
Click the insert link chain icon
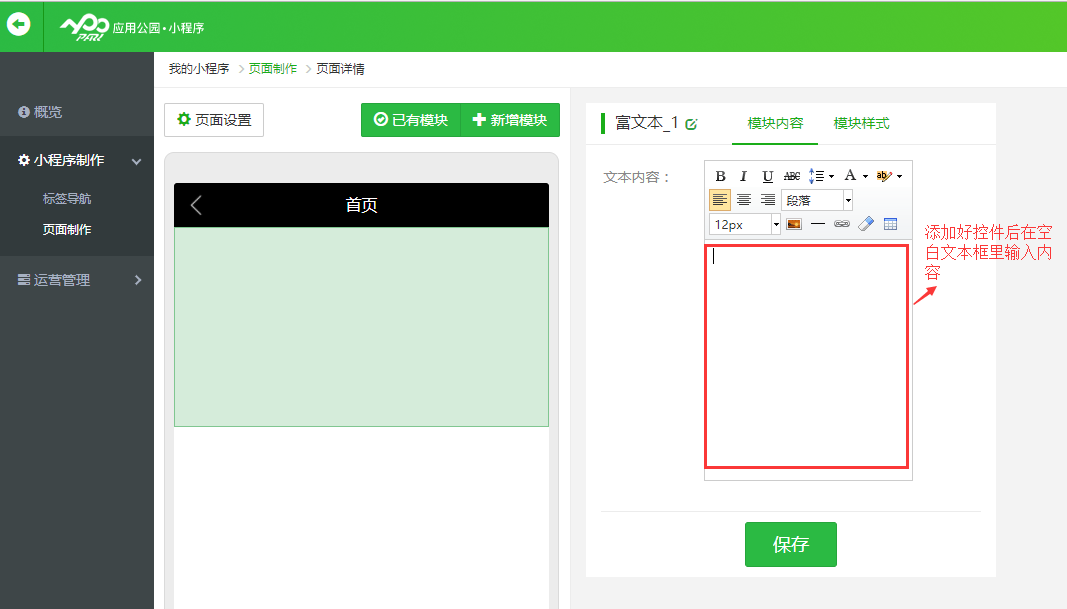[x=842, y=224]
